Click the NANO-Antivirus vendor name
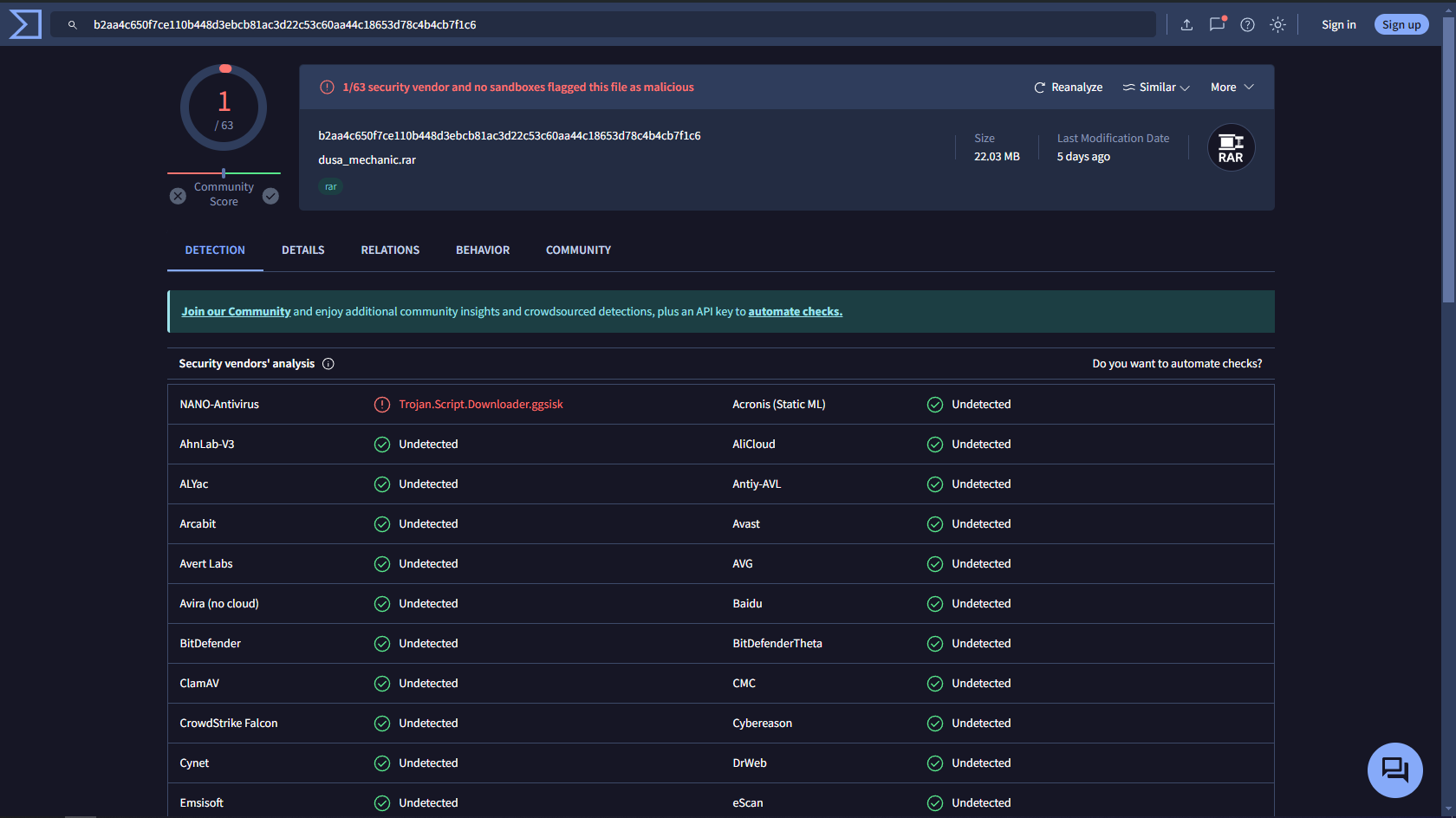Viewport: 1456px width, 818px height. tap(219, 405)
